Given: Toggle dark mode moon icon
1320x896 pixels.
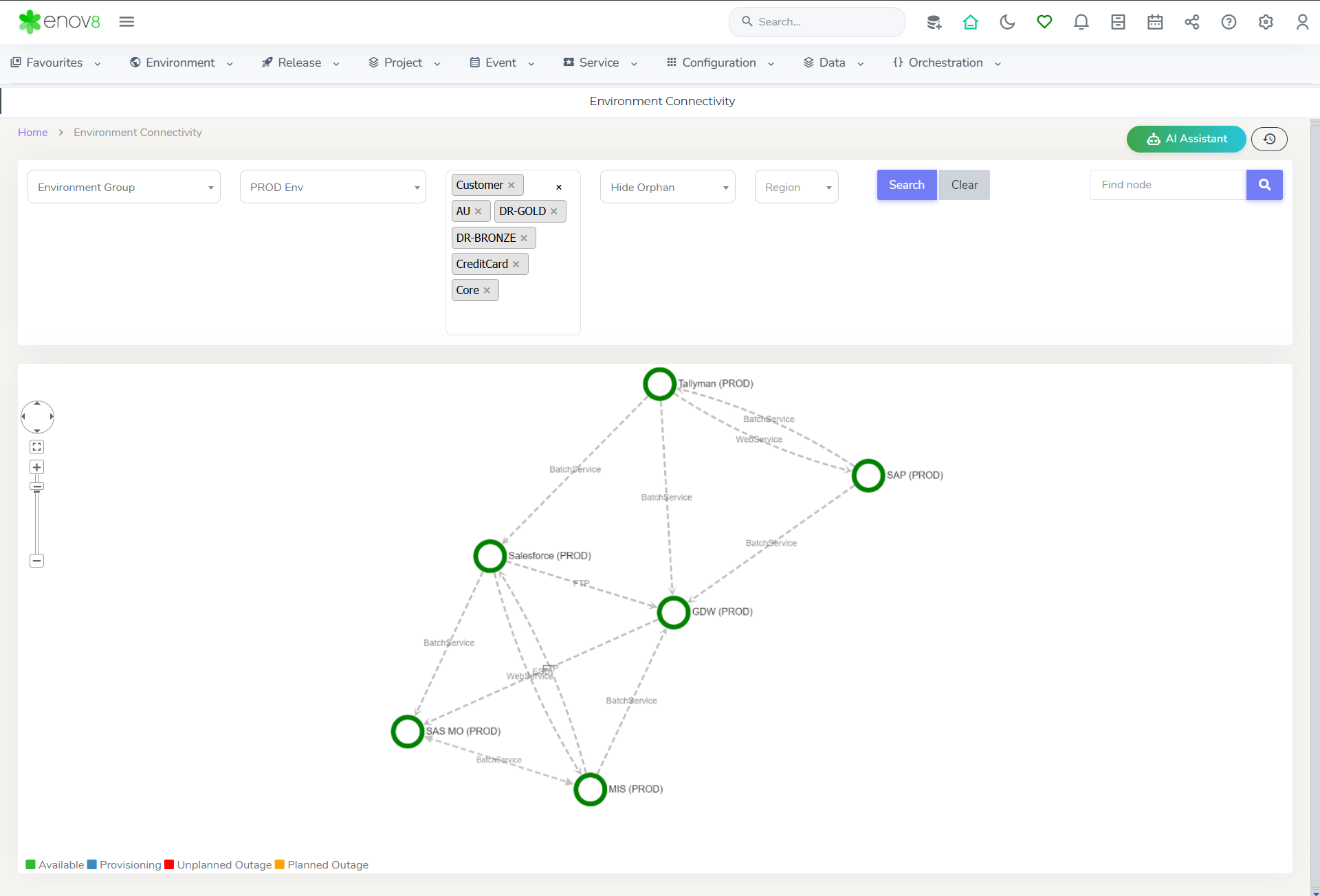Looking at the screenshot, I should tap(1007, 22).
